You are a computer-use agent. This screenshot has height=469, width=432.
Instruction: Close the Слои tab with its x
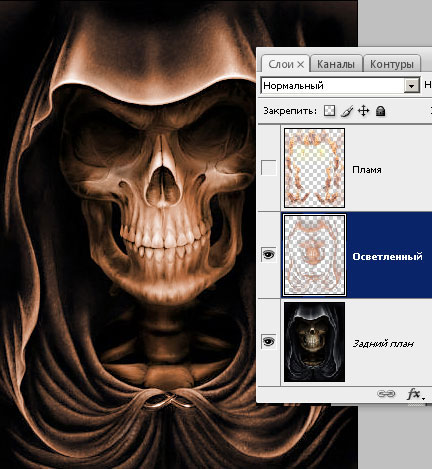300,64
